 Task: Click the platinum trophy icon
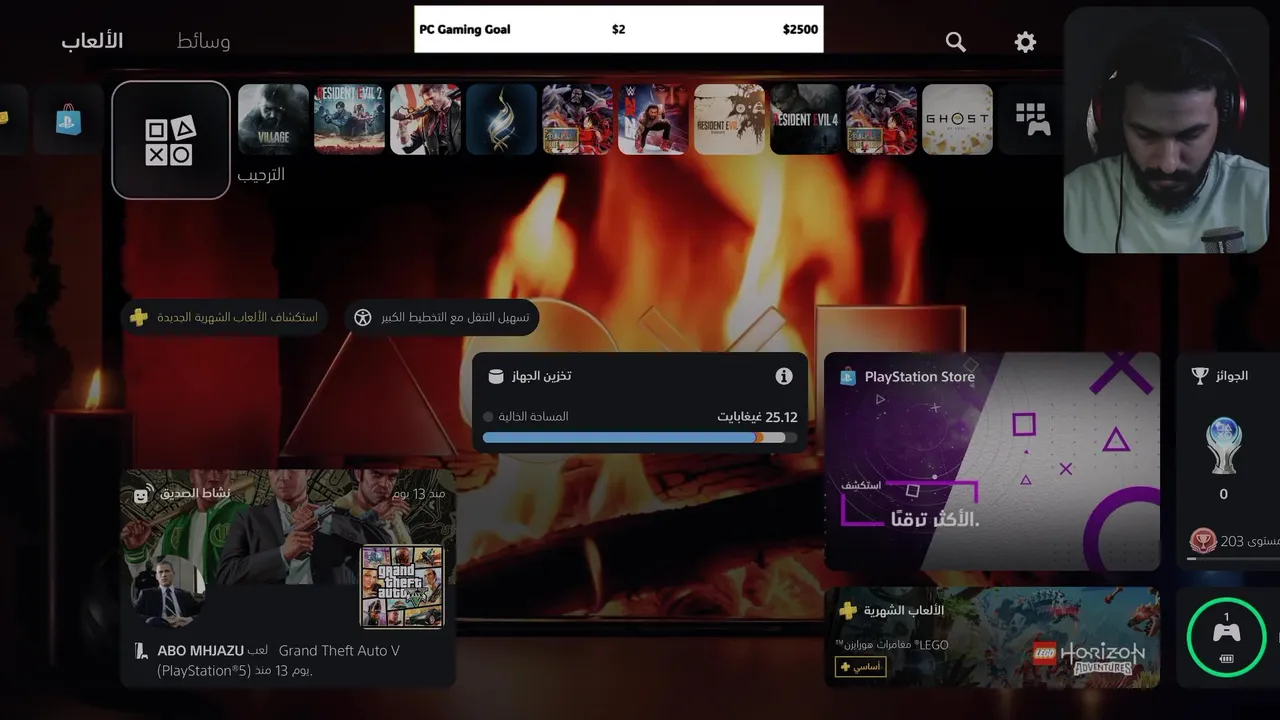(x=1223, y=445)
